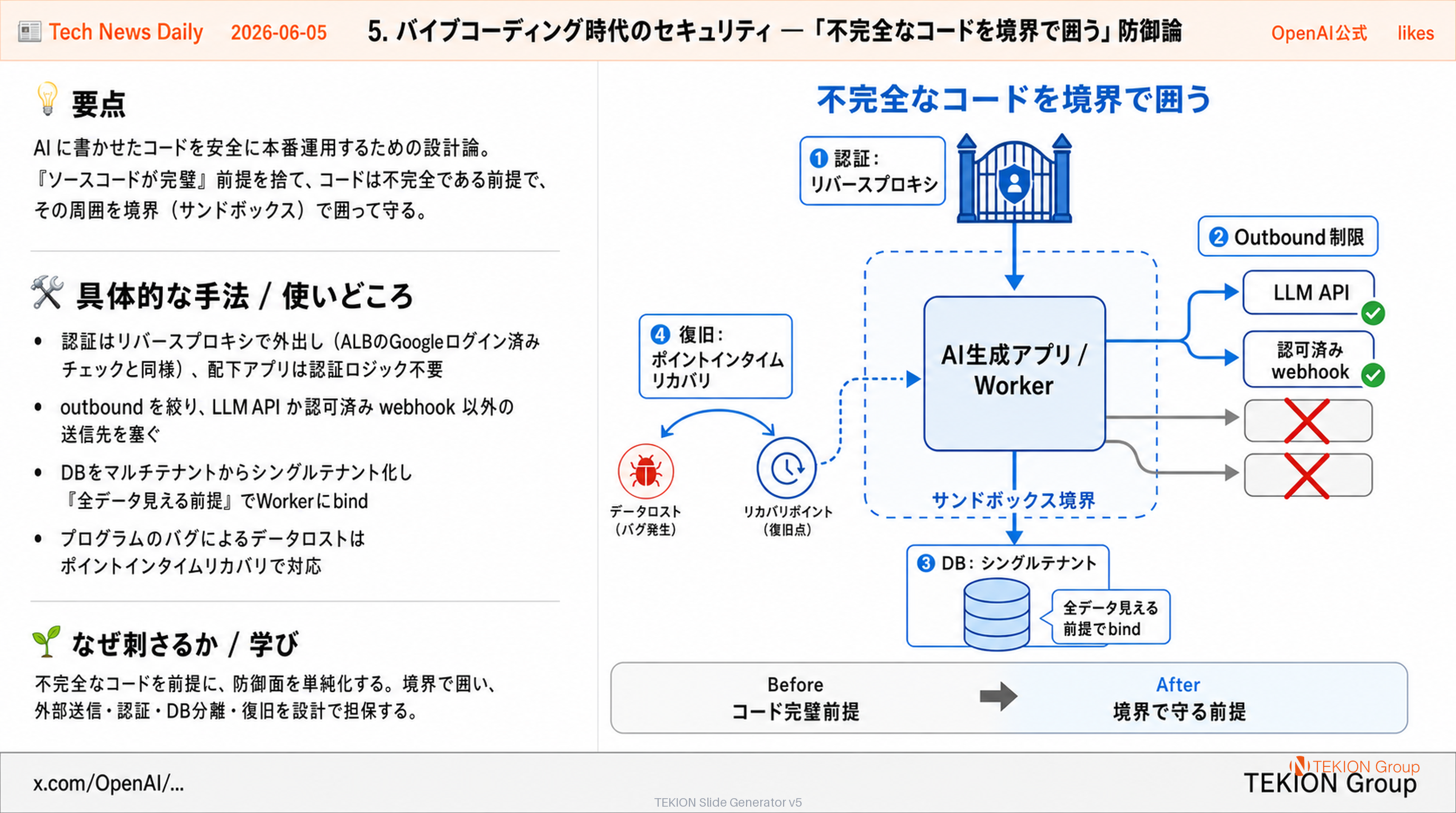The width and height of the screenshot is (1456, 813).
Task: Click the orange TEKION Group logo mark
Action: tap(1299, 765)
